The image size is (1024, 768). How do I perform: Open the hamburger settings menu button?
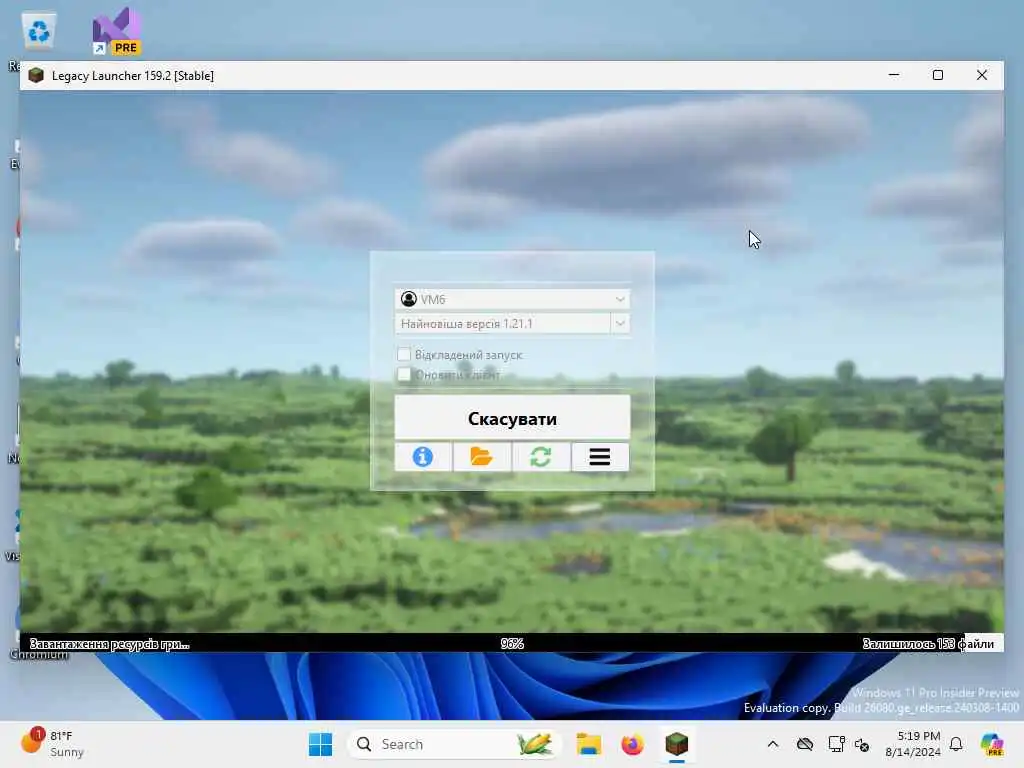tap(600, 456)
